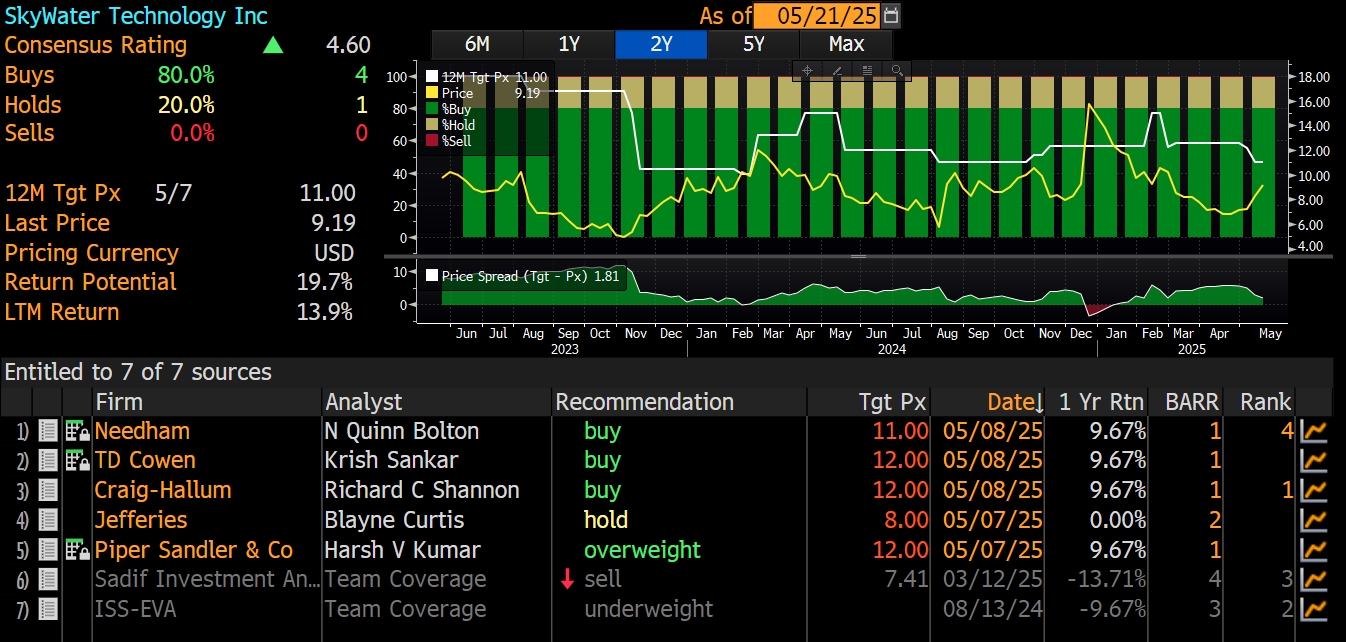Sort the table by the Date column
This screenshot has height=642, width=1346.
[1013, 401]
